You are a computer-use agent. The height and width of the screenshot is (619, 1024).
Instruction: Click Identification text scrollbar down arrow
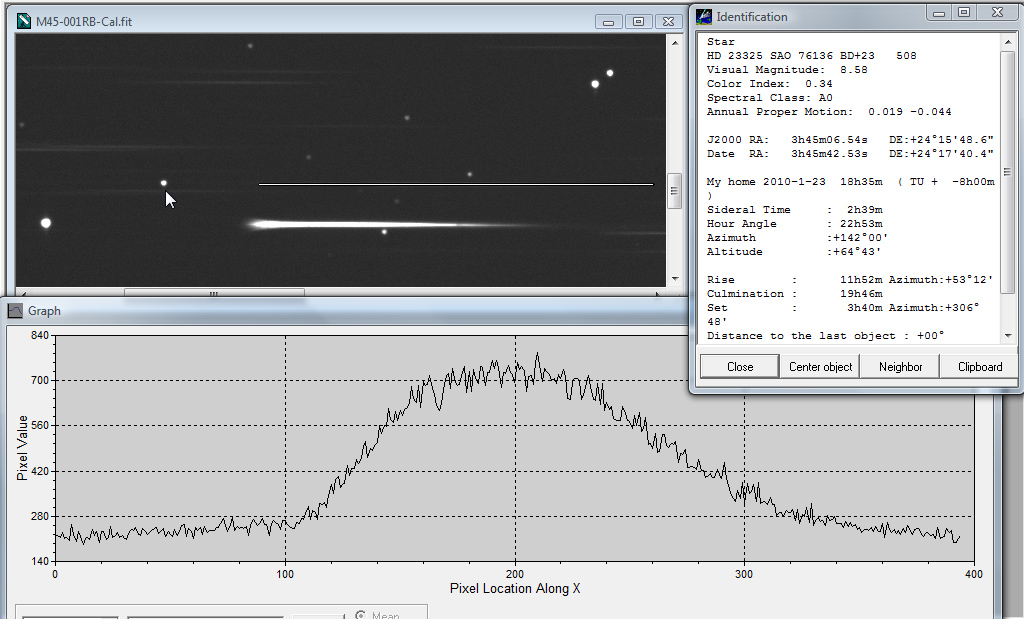click(x=1008, y=336)
